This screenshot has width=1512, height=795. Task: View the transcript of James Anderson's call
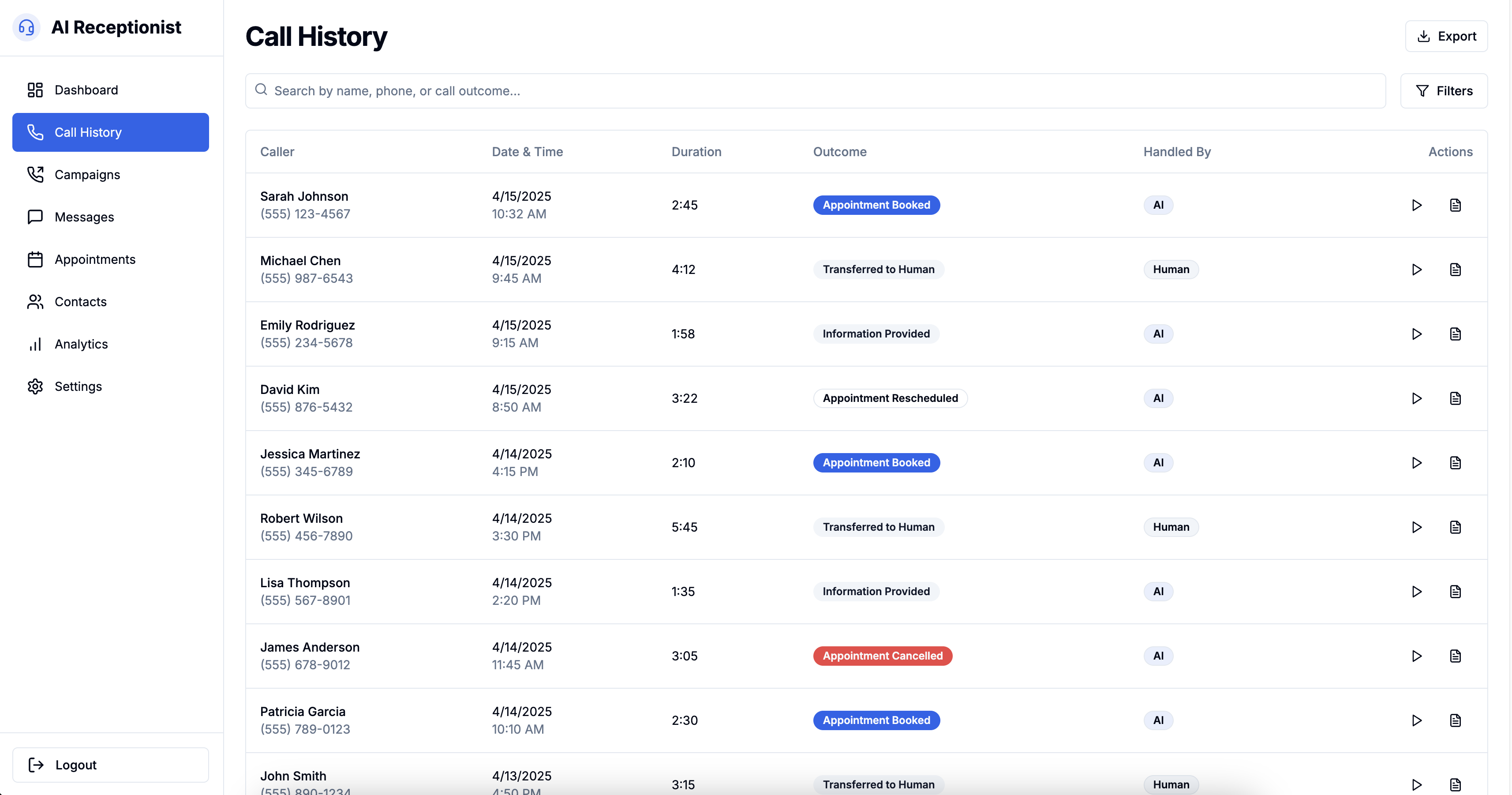(x=1456, y=656)
